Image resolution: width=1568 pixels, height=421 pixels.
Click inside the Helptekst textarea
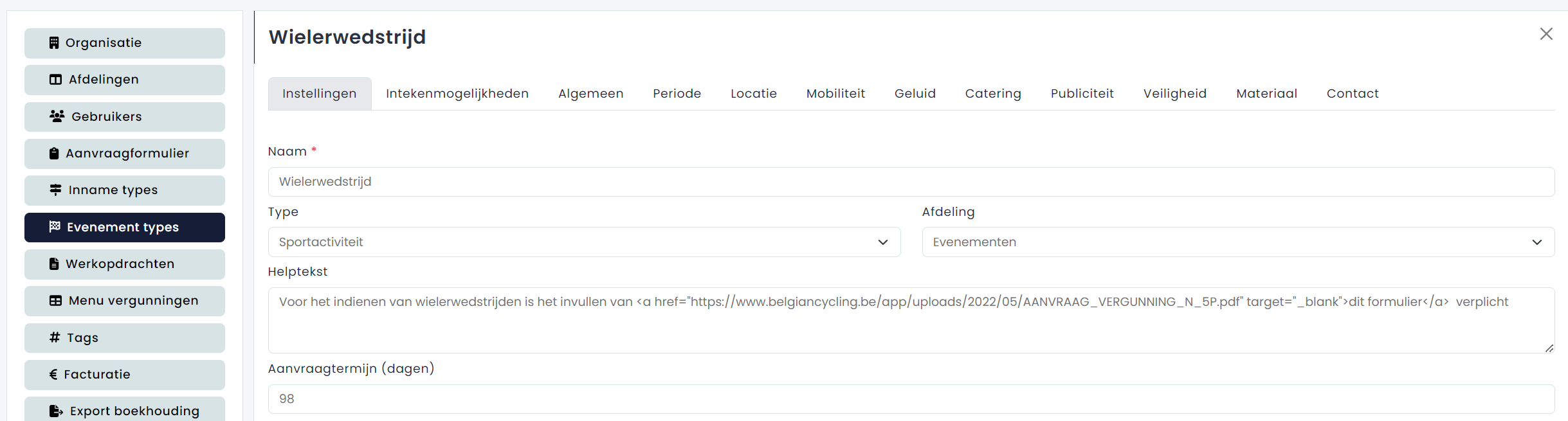coord(911,320)
